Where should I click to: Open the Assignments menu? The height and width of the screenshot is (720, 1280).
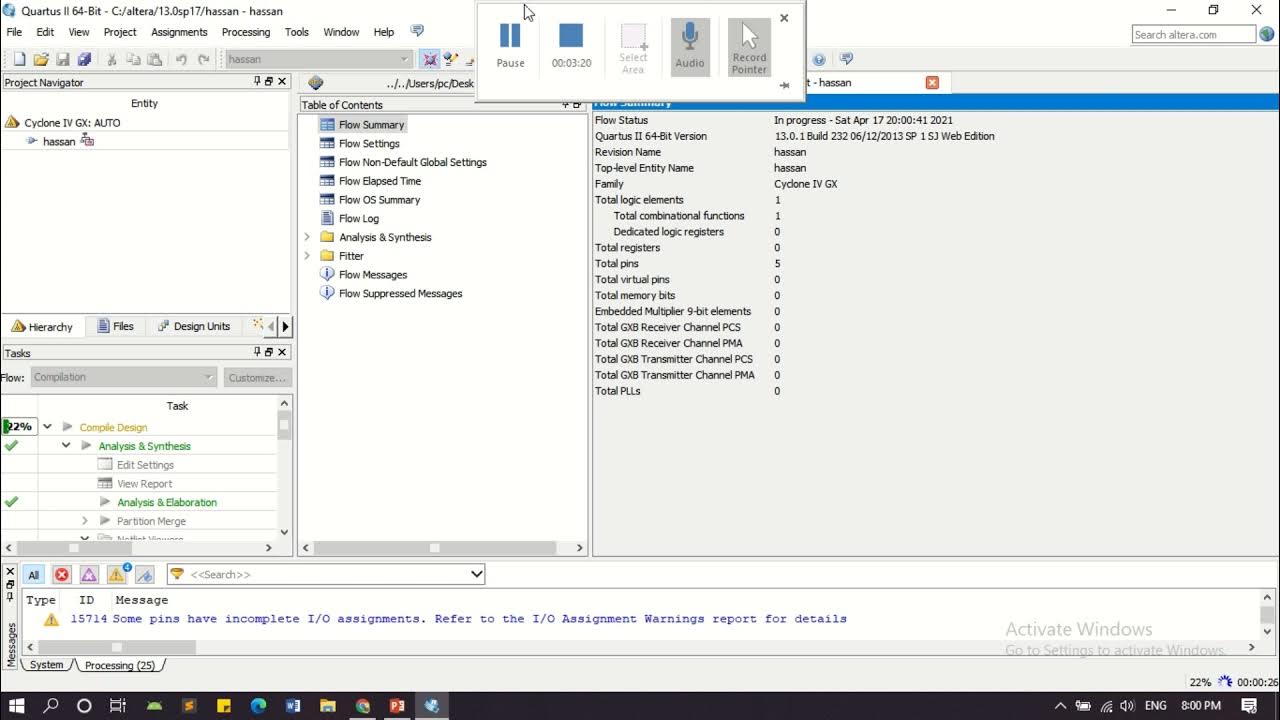179,32
